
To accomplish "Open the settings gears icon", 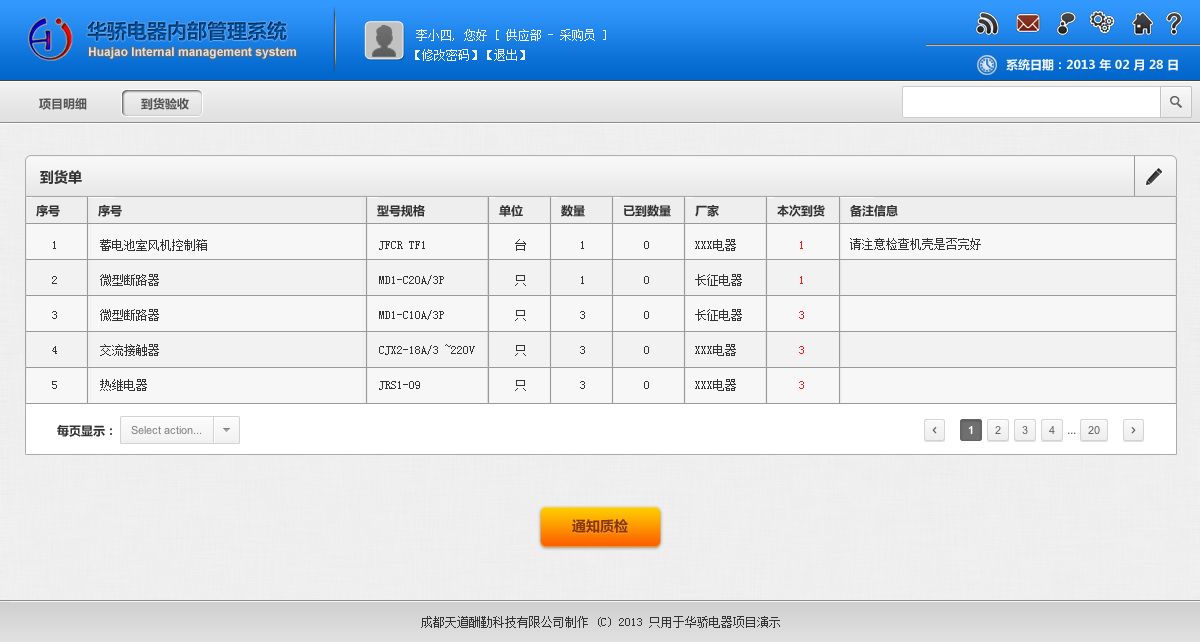I will pos(1102,22).
